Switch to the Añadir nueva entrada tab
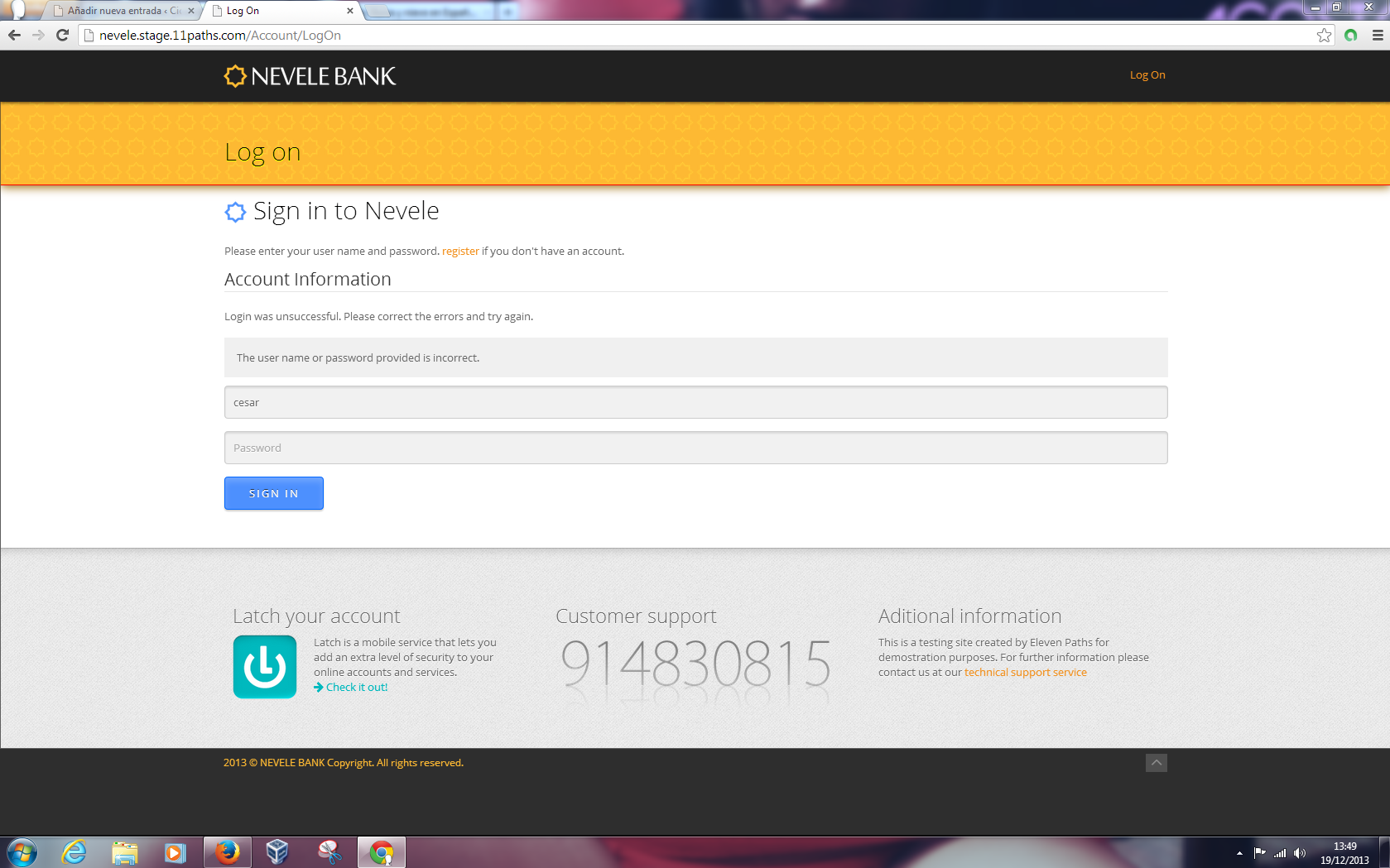The image size is (1390, 868). (123, 11)
